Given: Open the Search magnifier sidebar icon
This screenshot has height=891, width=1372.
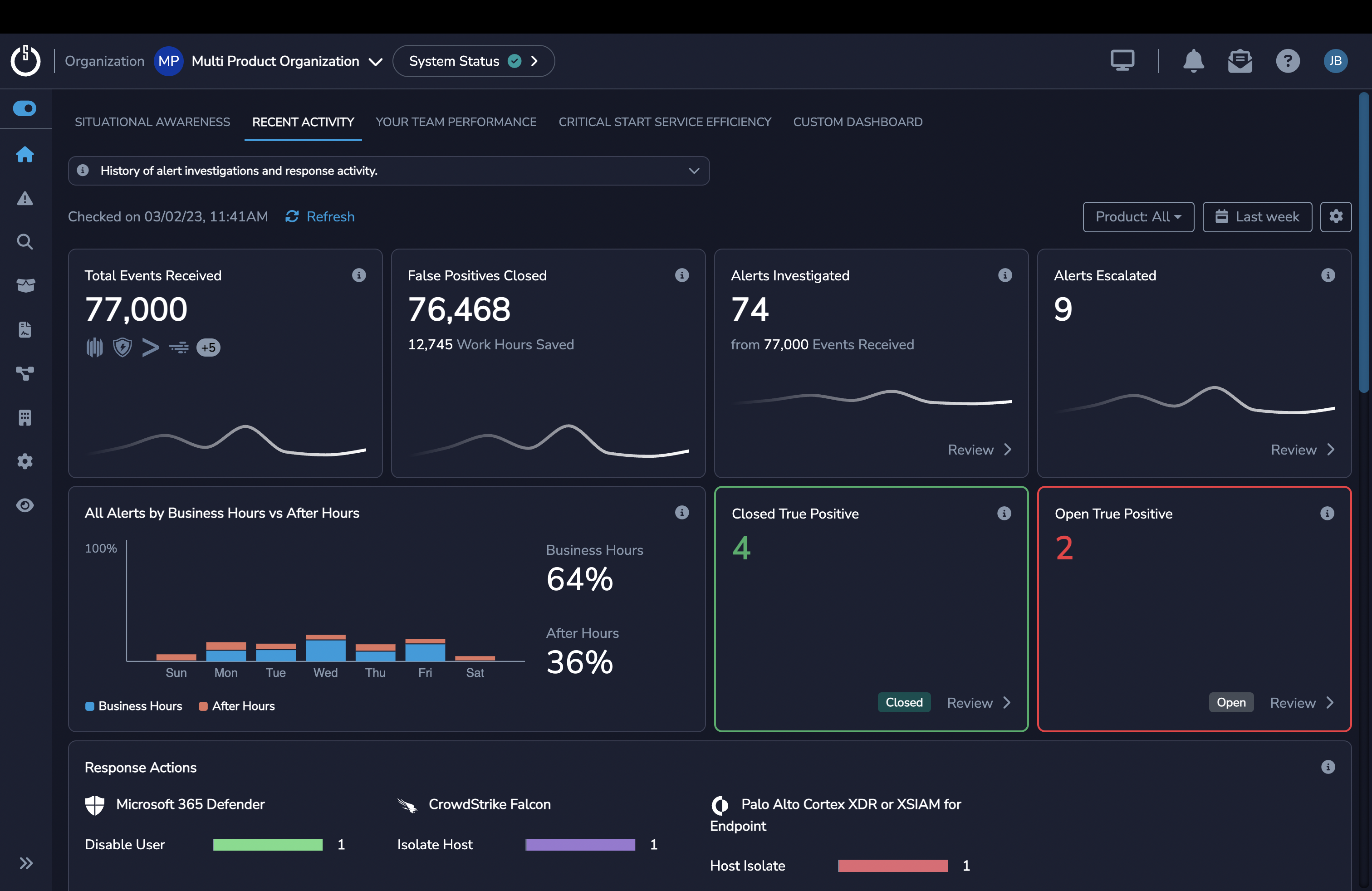Looking at the screenshot, I should pos(25,241).
